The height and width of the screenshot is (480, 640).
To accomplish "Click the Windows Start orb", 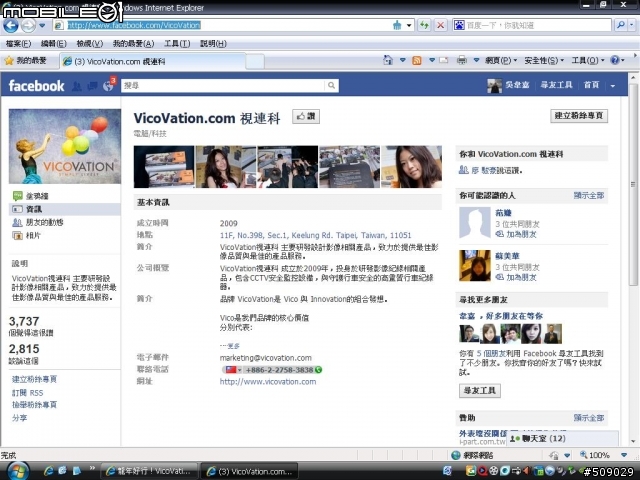I will pos(16,471).
